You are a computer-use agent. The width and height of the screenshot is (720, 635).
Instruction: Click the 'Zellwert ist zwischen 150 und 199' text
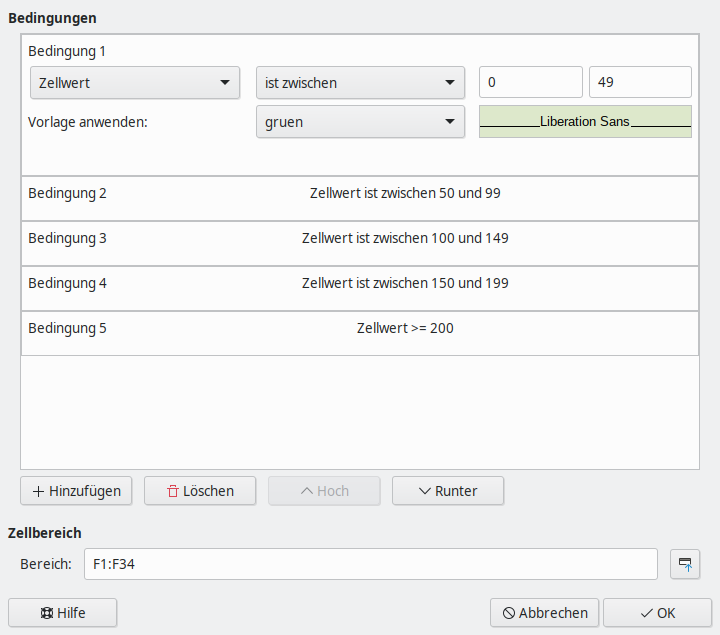pos(405,283)
